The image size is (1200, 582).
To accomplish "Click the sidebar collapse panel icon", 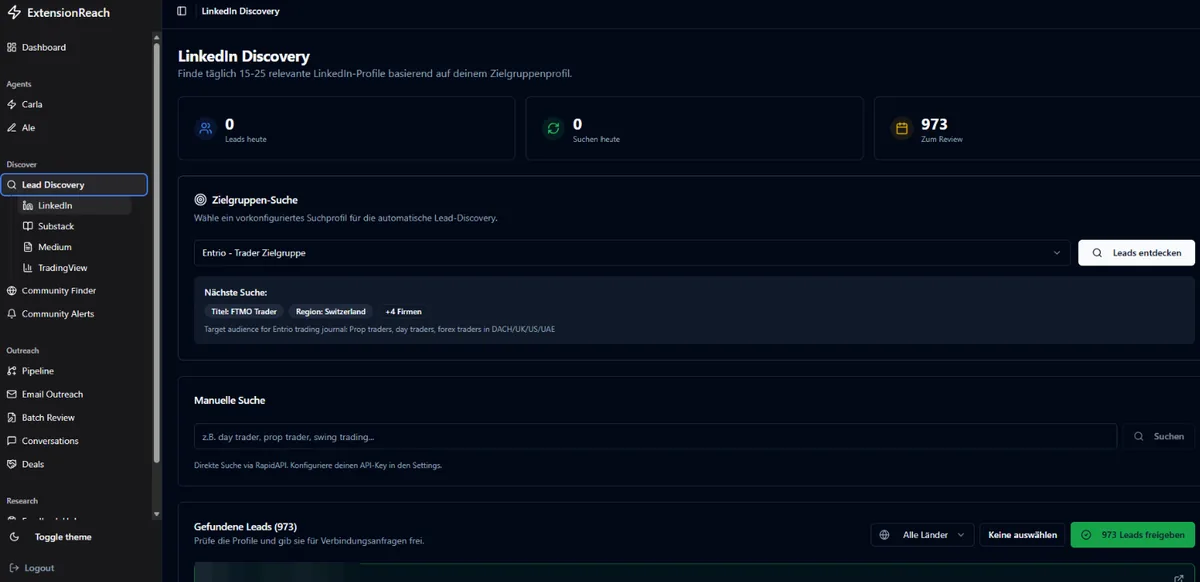I will click(x=181, y=11).
